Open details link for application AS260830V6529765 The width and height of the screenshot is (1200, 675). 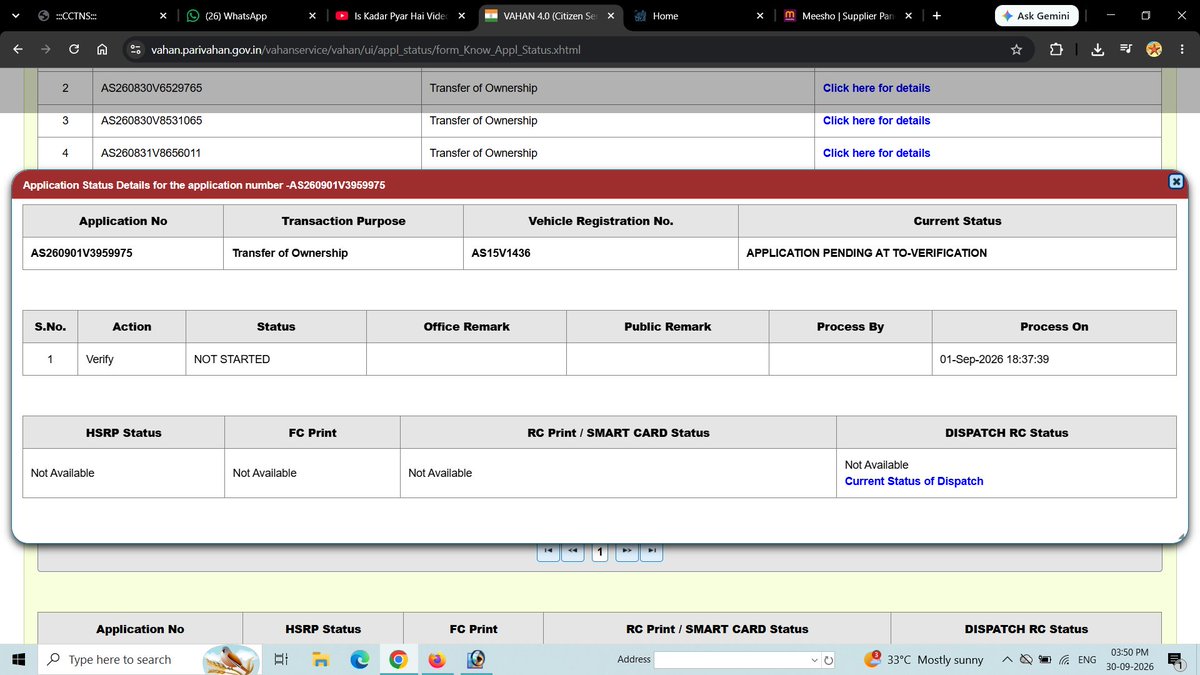(x=876, y=88)
